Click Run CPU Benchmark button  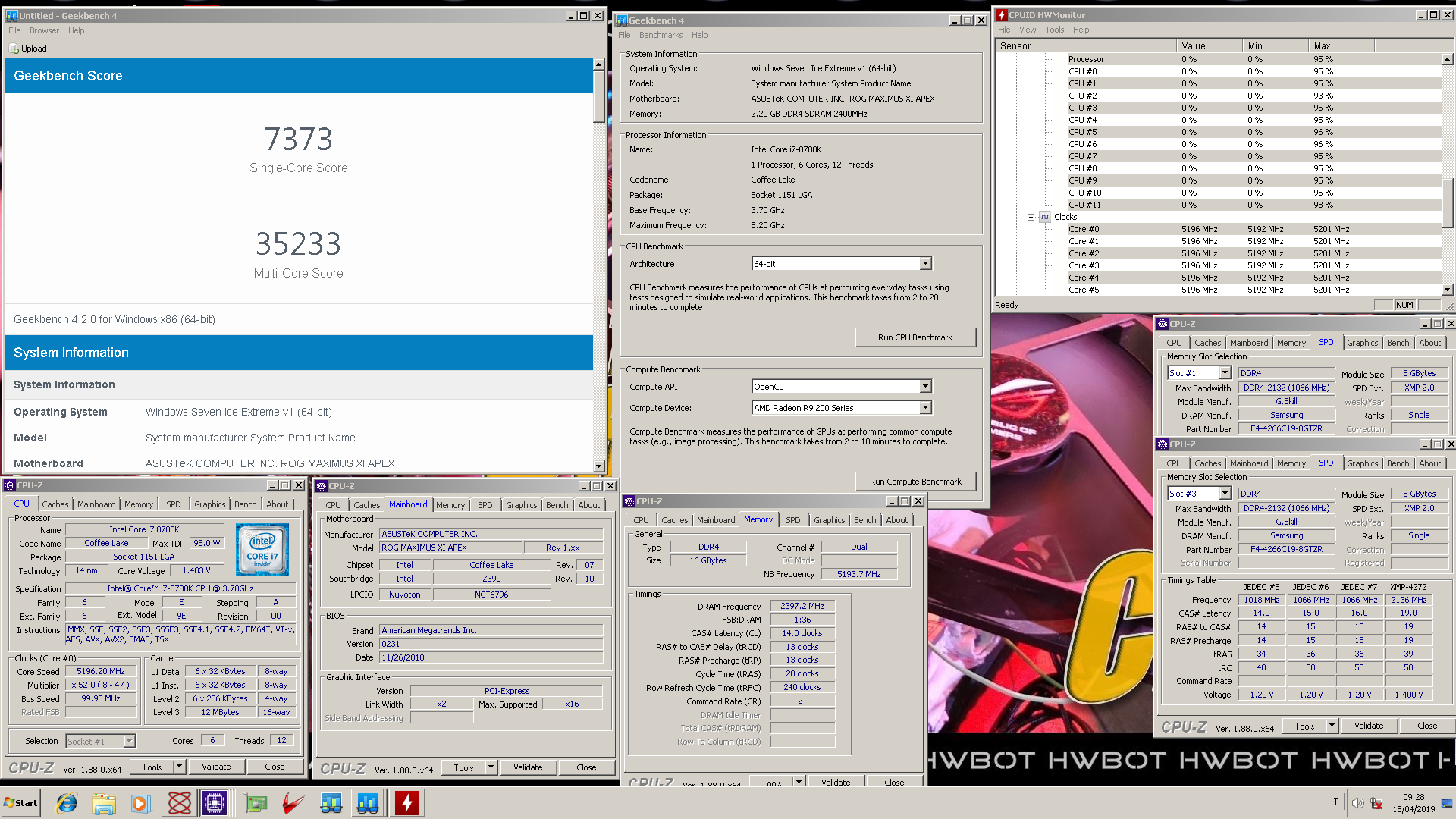coord(915,337)
